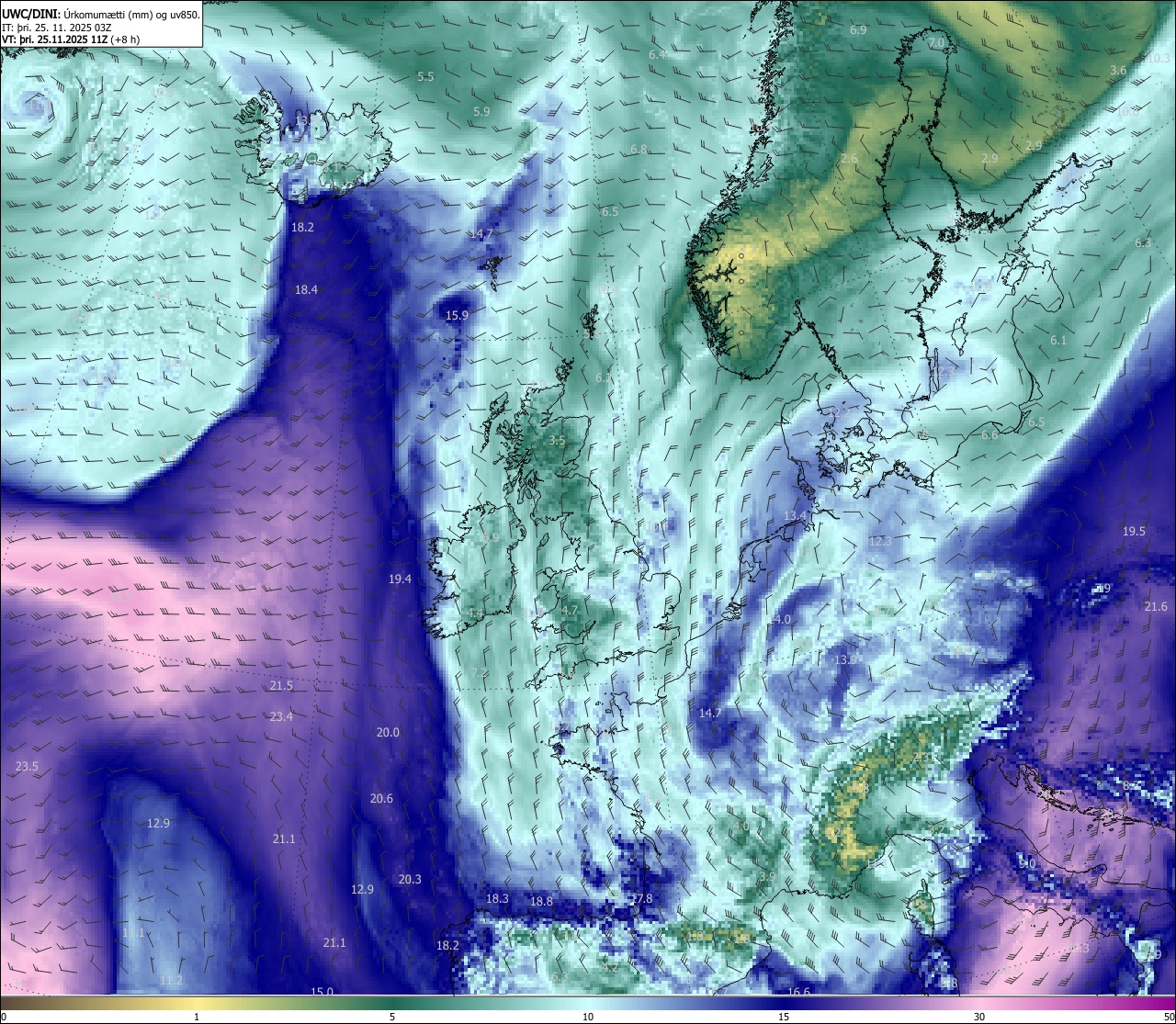
Task: Click the 5.5 value label
Action: pos(425,76)
